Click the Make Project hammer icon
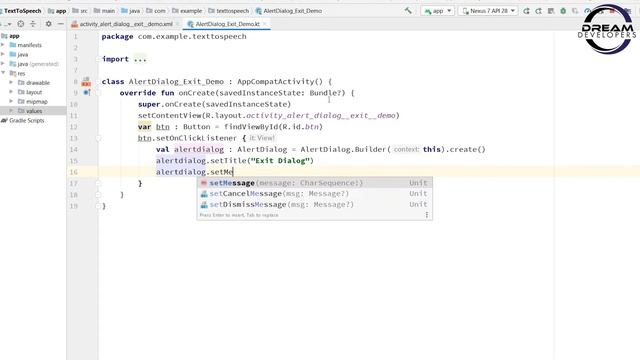640x360 pixels. click(x=408, y=11)
